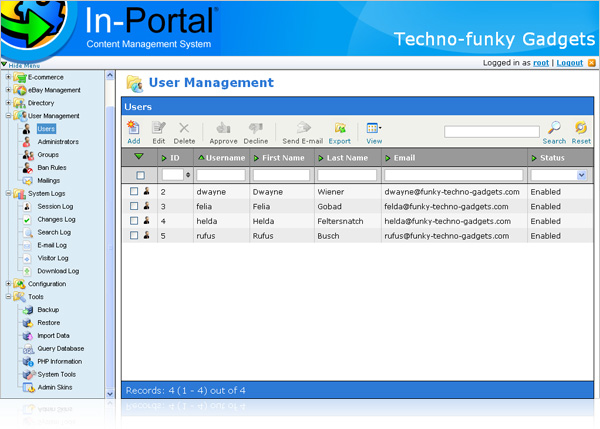
Task: Click the Email filter field
Action: pyautogui.click(x=453, y=175)
